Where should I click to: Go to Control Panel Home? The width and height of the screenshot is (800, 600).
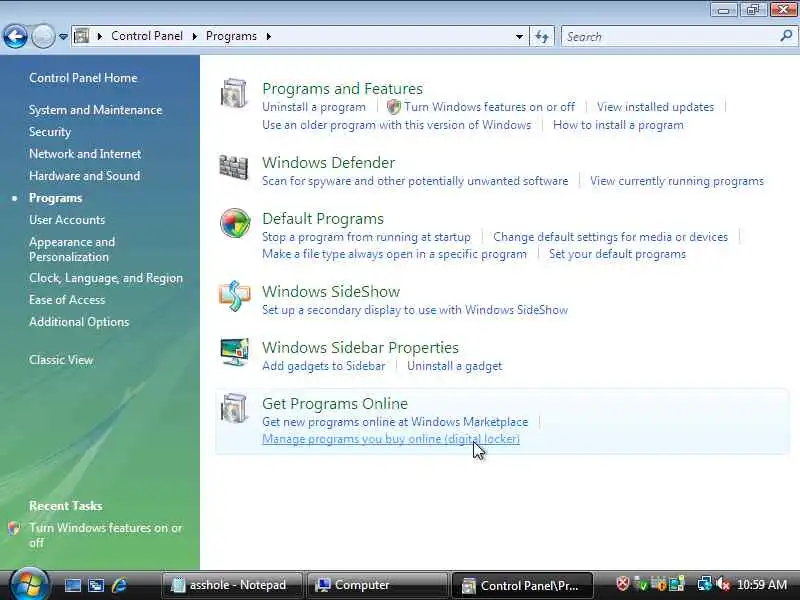[x=83, y=78]
